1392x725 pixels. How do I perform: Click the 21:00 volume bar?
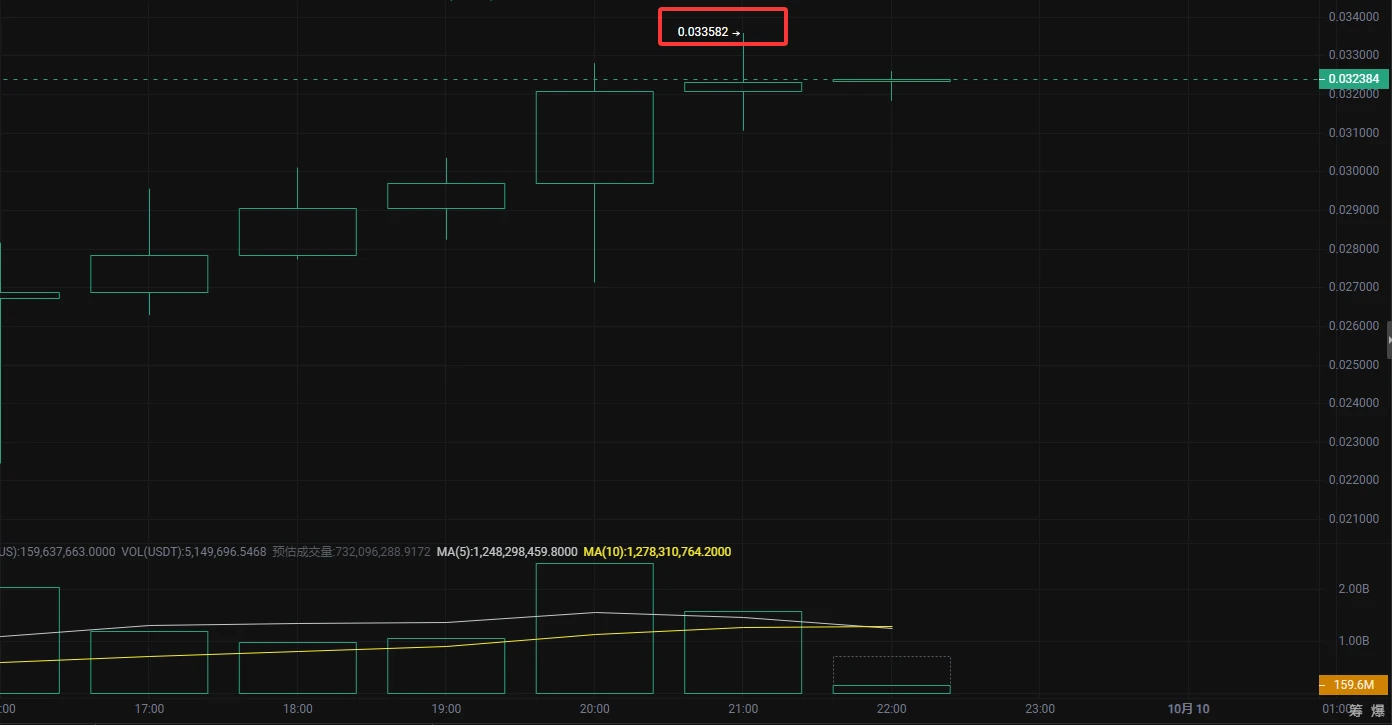pos(743,652)
